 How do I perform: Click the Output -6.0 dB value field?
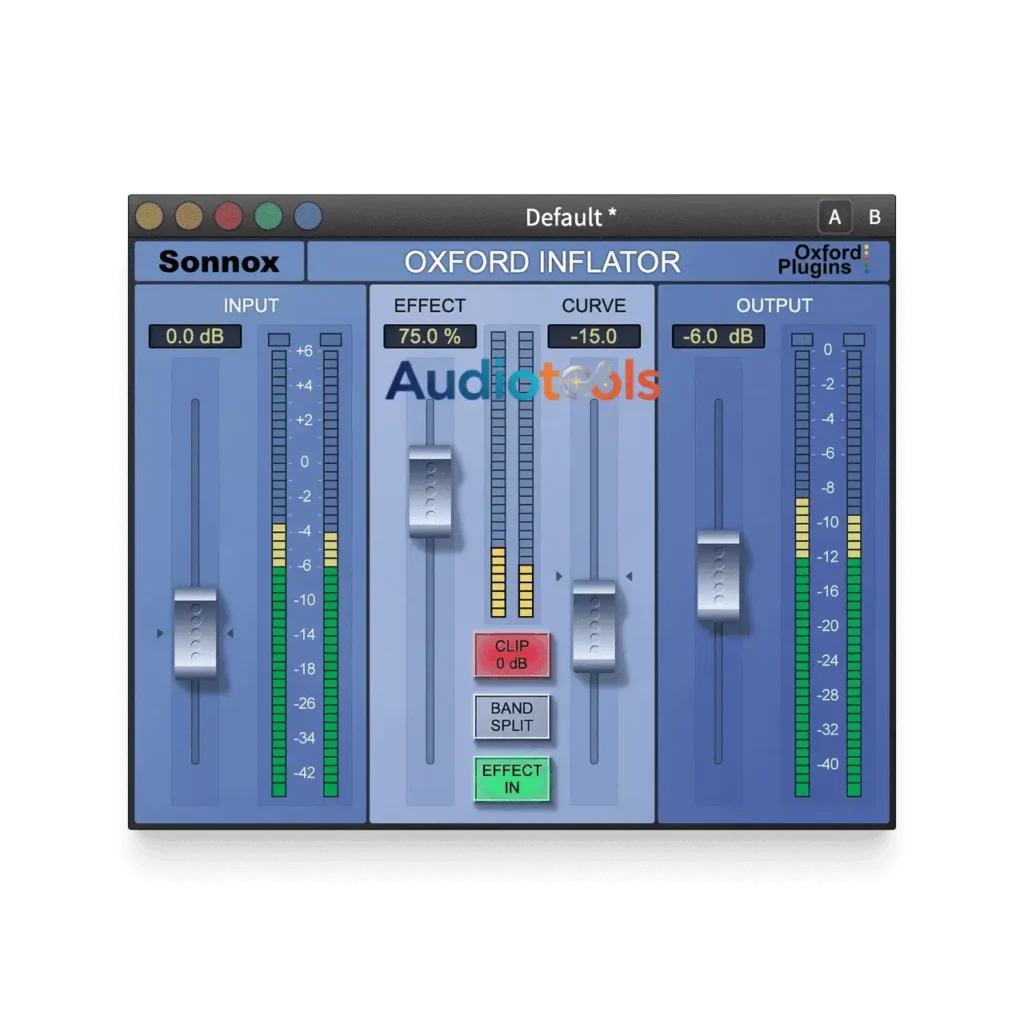[718, 336]
